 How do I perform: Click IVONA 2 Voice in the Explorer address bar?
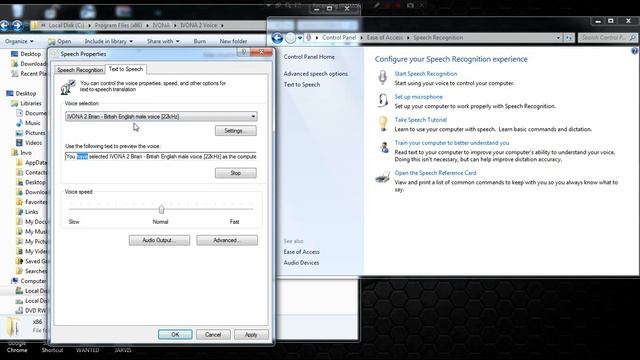click(198, 25)
